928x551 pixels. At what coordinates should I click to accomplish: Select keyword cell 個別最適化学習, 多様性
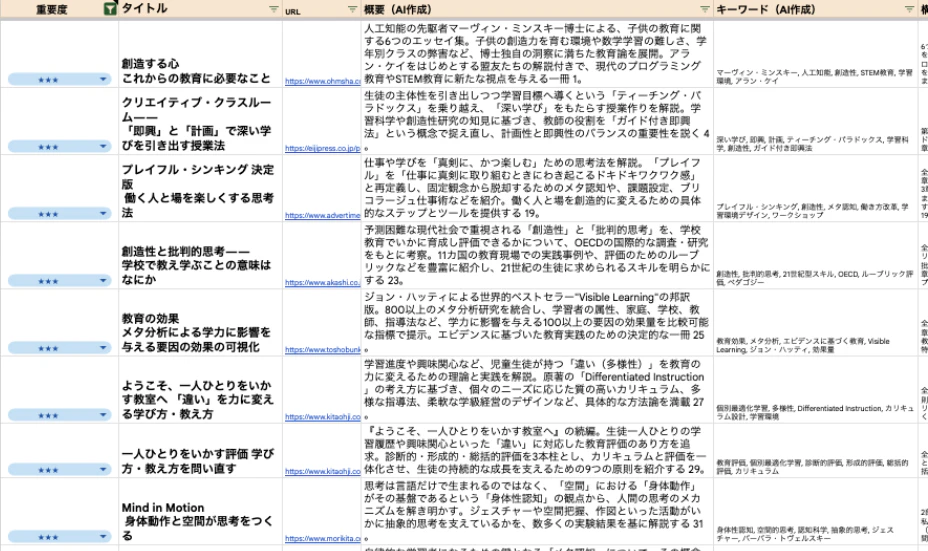[x=816, y=390]
